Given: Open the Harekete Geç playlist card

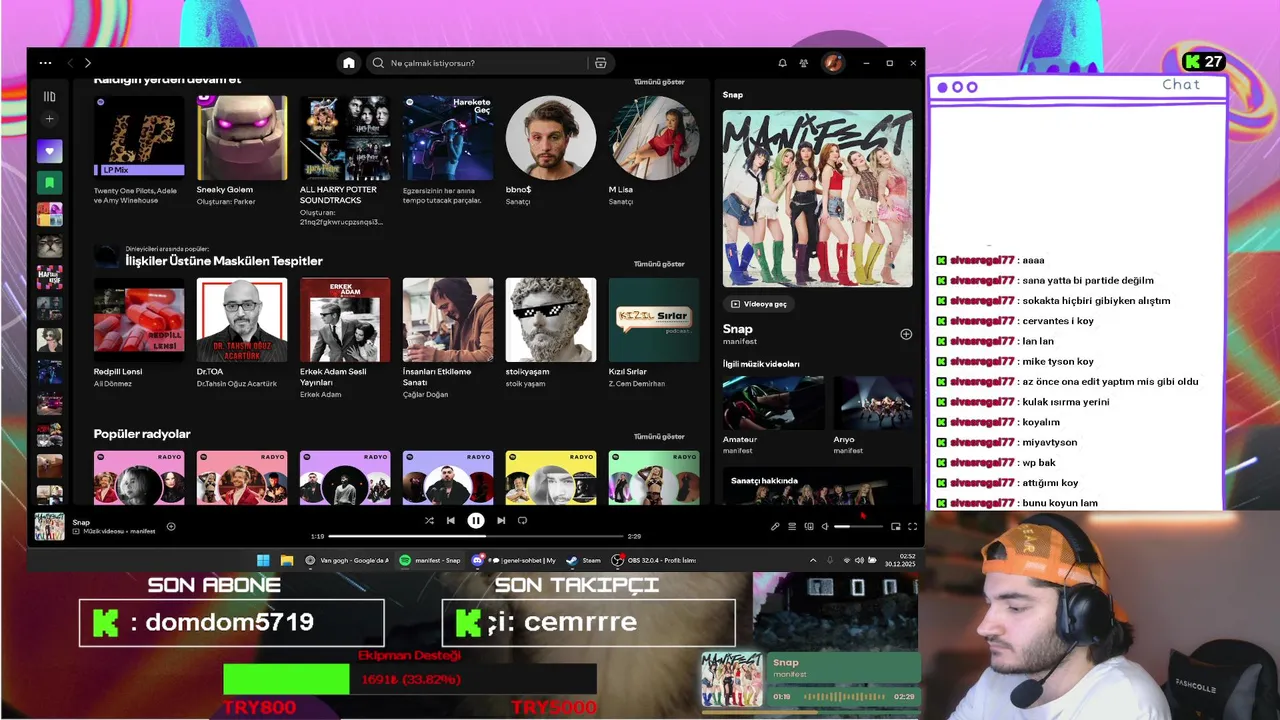Looking at the screenshot, I should (448, 150).
